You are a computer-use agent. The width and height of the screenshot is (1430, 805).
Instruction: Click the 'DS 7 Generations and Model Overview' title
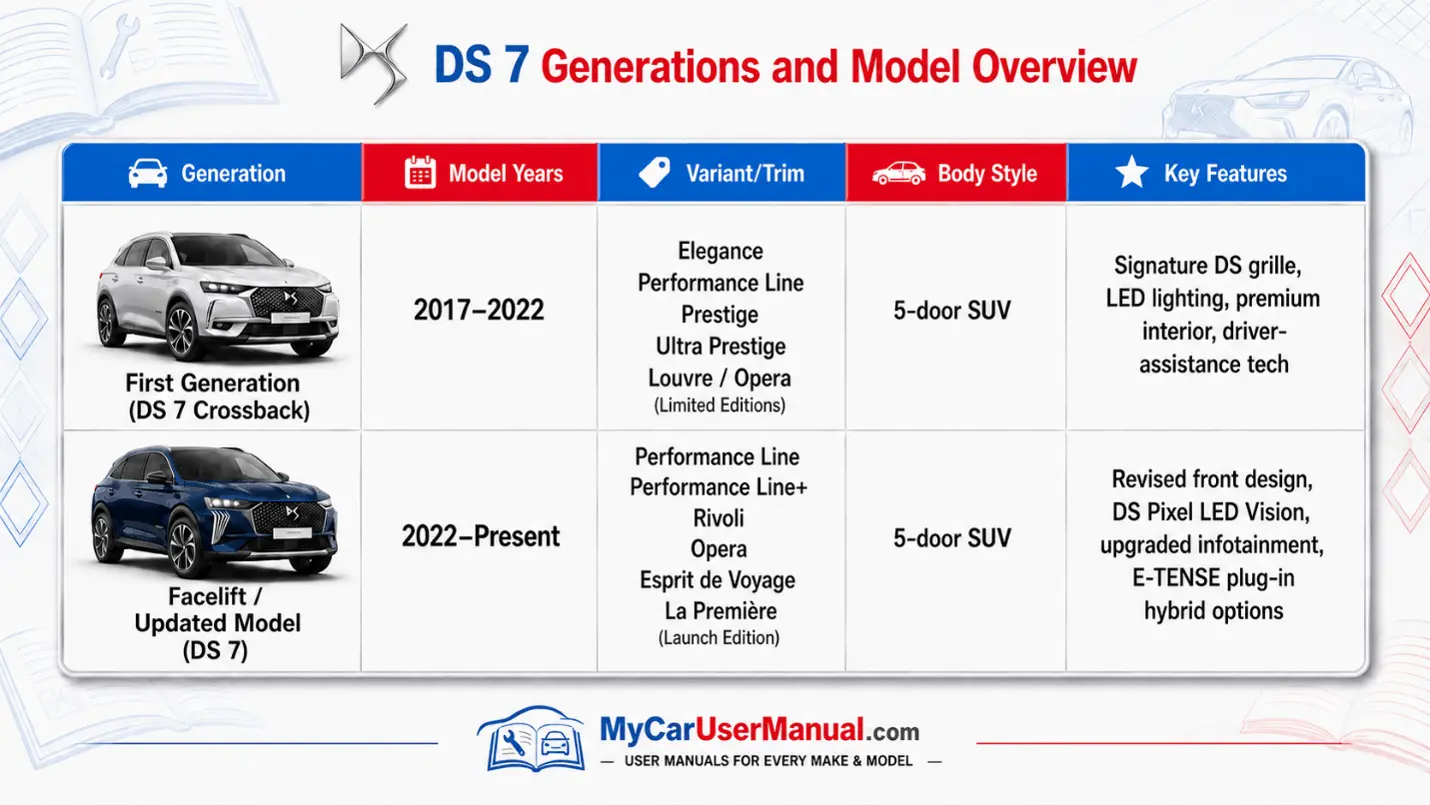coord(785,66)
